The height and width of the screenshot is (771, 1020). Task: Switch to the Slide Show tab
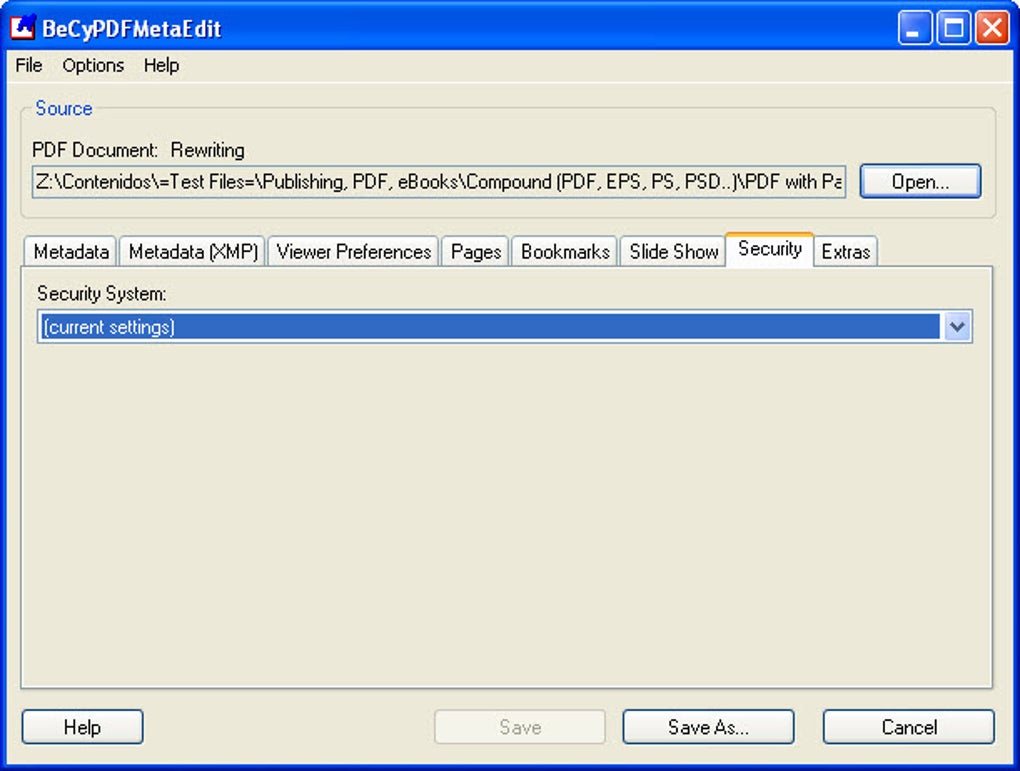coord(673,251)
